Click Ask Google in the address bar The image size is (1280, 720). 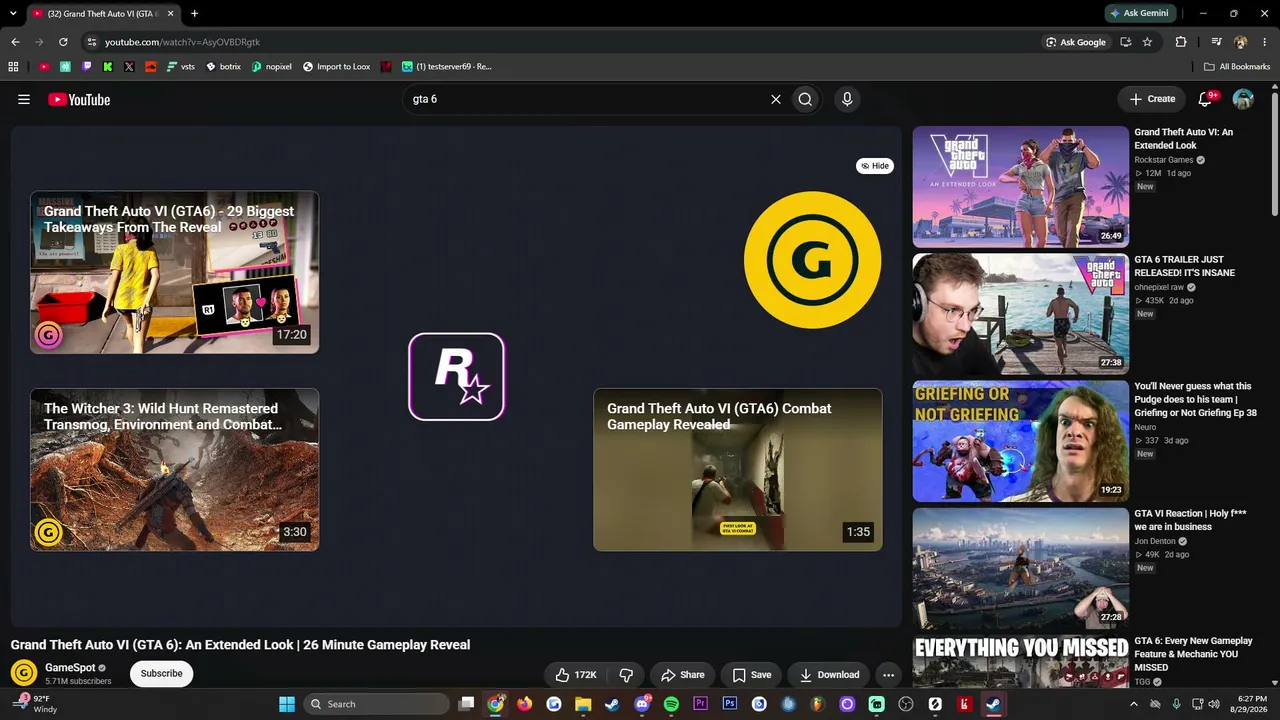[x=1075, y=42]
